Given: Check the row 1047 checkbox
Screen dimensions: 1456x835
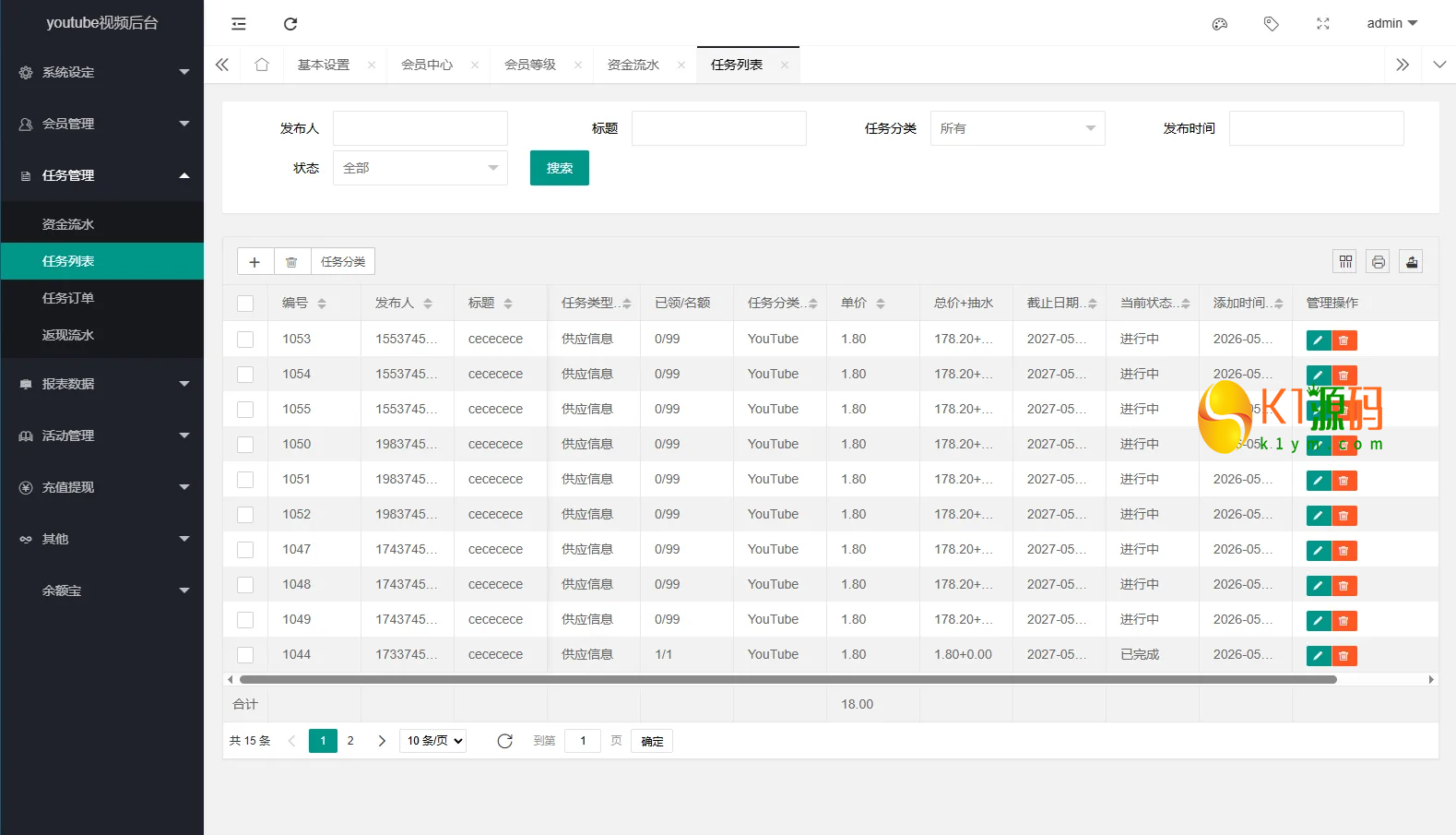Looking at the screenshot, I should (x=245, y=550).
